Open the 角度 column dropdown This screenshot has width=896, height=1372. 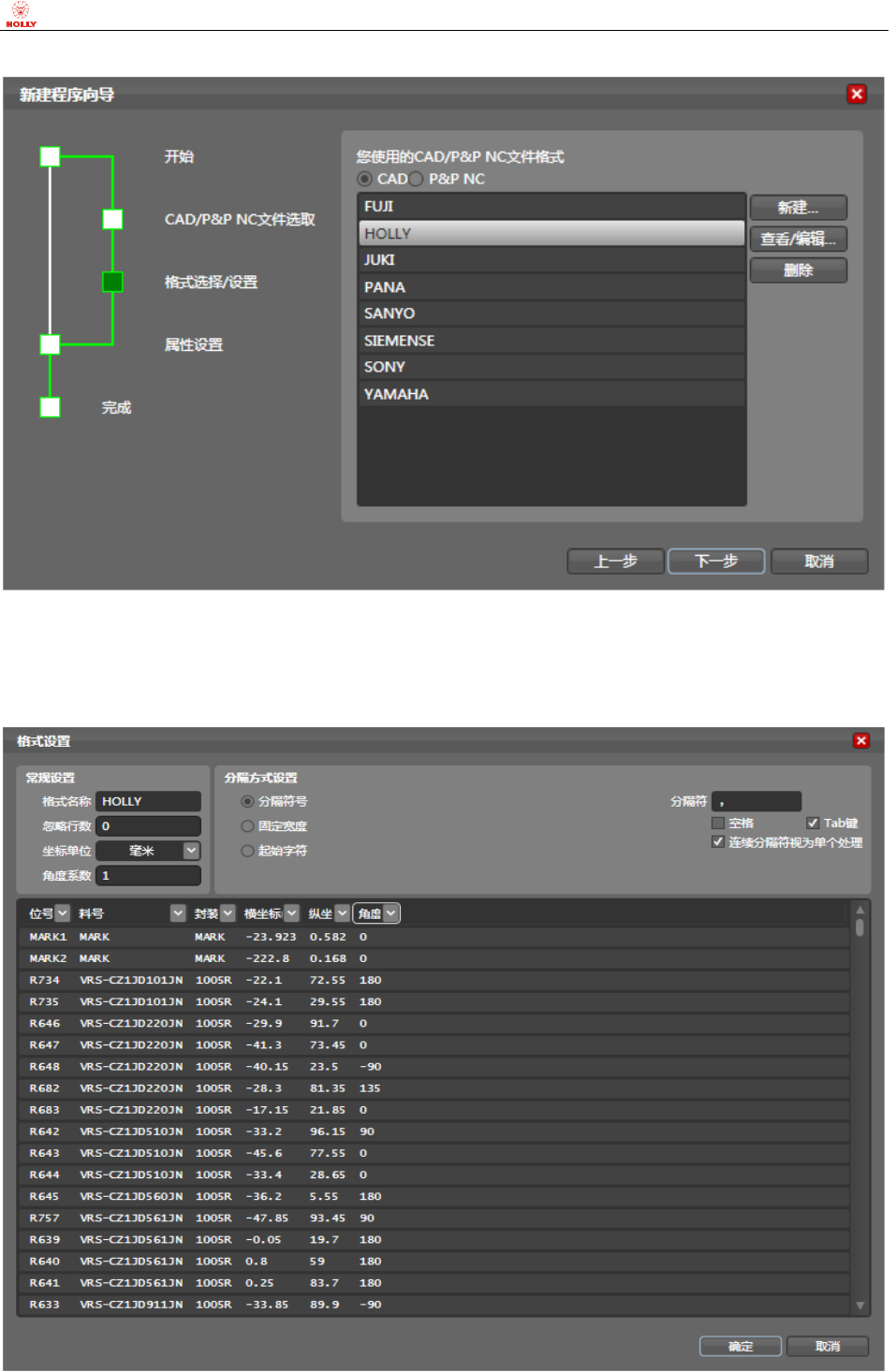pyautogui.click(x=390, y=912)
